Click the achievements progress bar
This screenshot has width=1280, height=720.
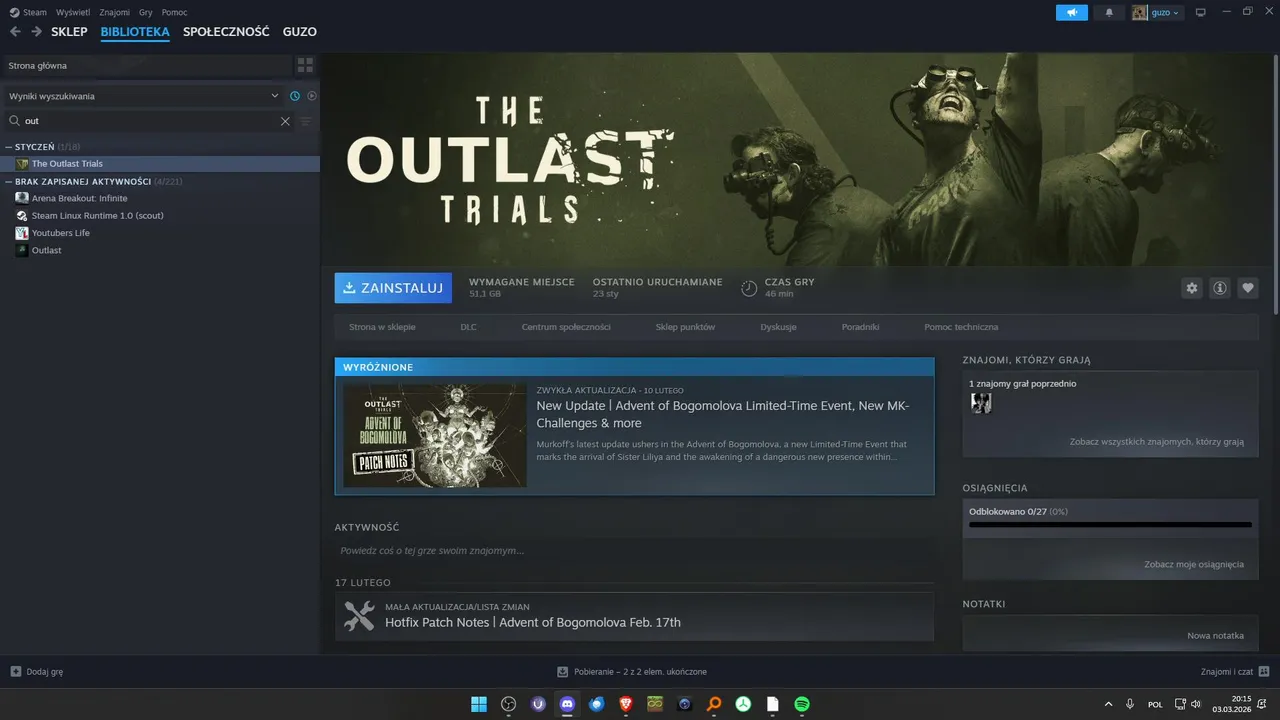pyautogui.click(x=1110, y=524)
